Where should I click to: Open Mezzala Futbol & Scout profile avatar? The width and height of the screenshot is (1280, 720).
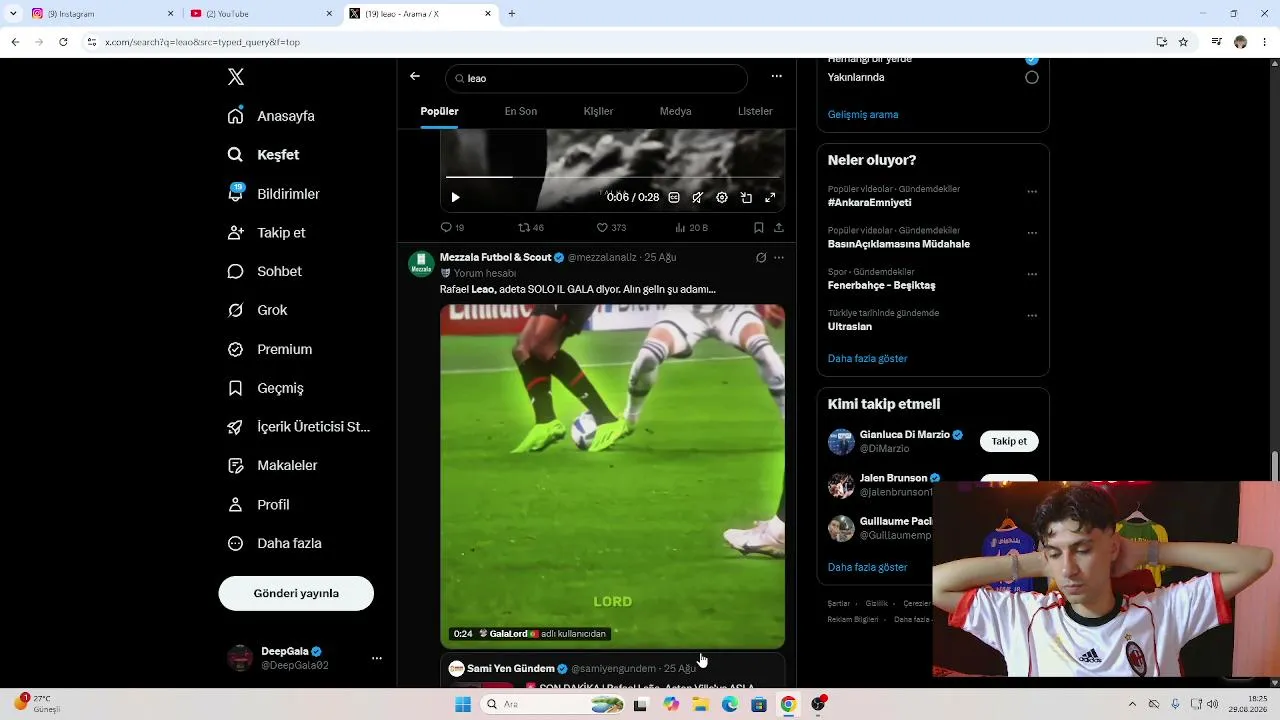(421, 264)
